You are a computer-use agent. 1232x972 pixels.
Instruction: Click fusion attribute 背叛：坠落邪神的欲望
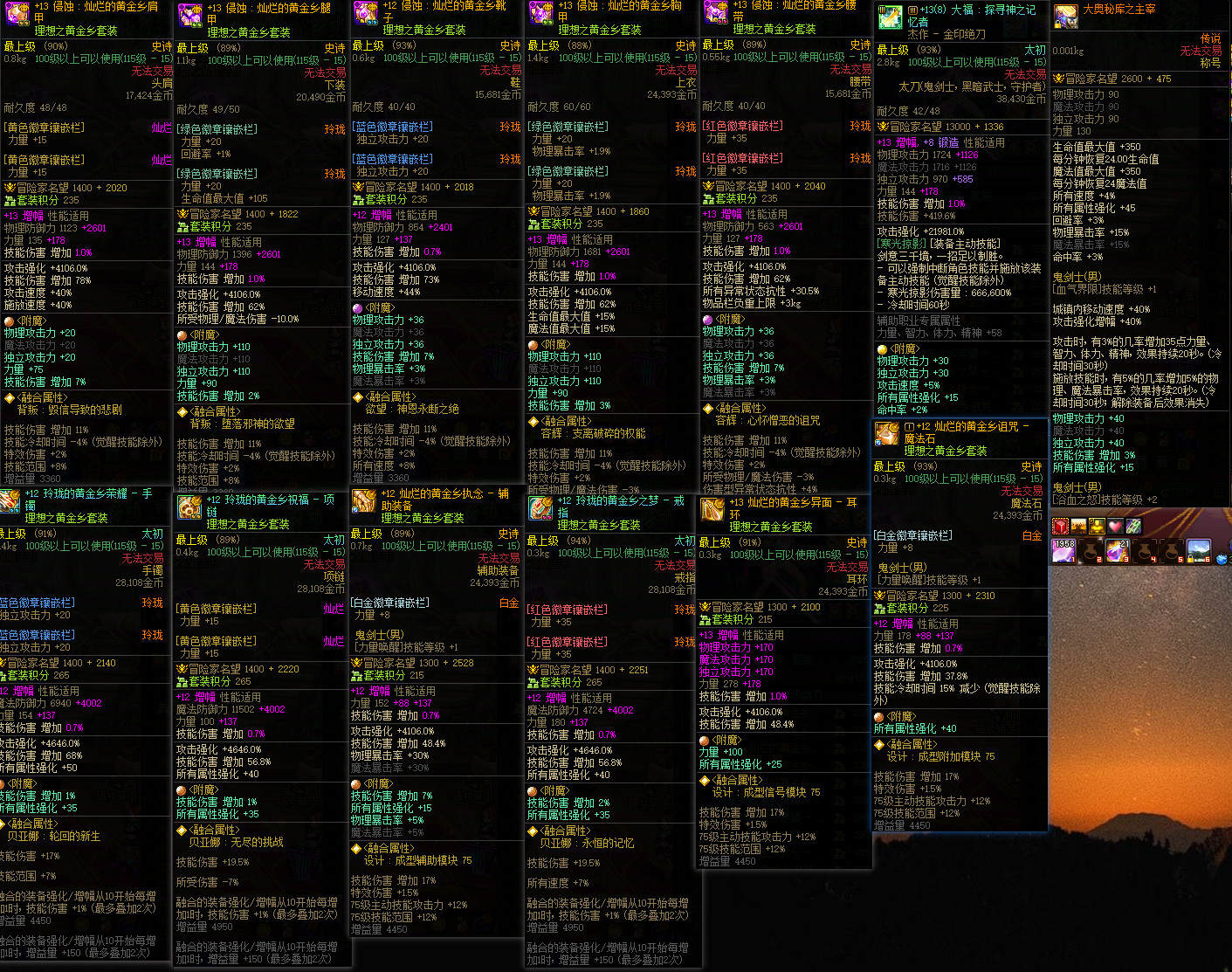(x=243, y=424)
